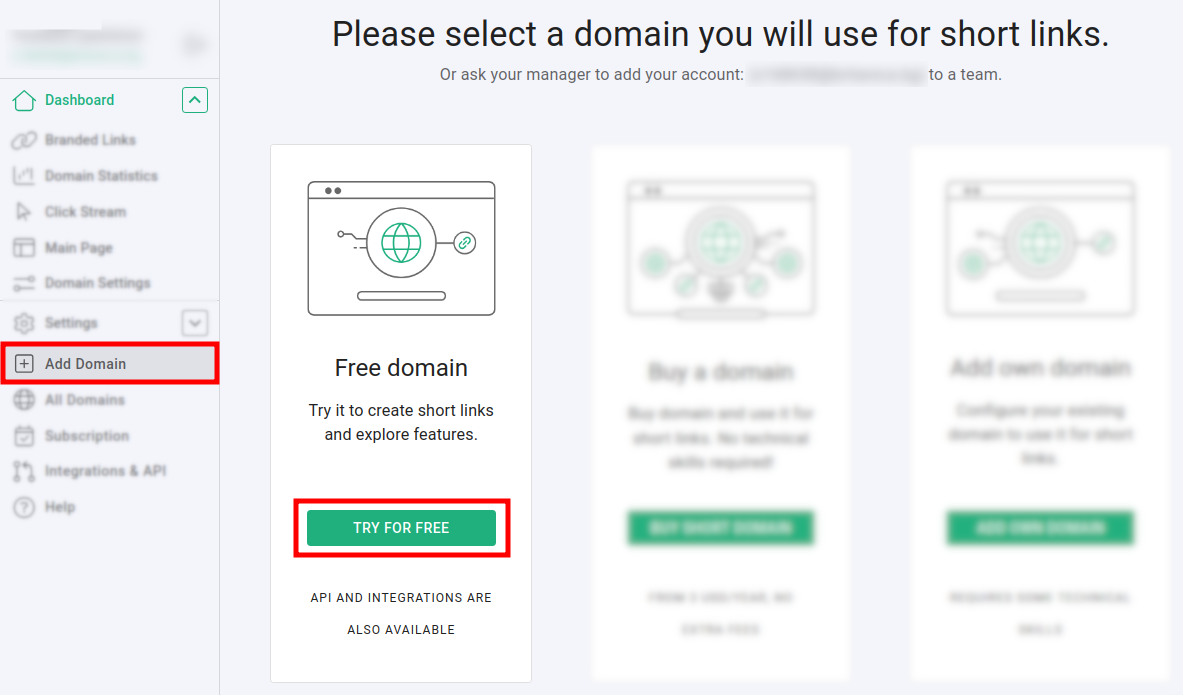Click the All Domains globe icon
Image resolution: width=1183 pixels, height=695 pixels.
pyautogui.click(x=24, y=400)
